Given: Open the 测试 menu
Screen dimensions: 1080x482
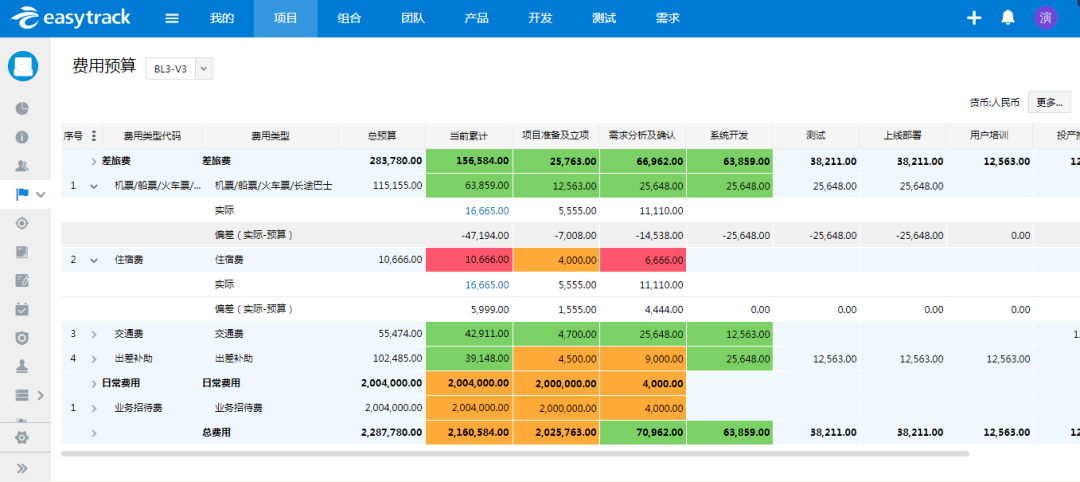Looking at the screenshot, I should [x=603, y=19].
